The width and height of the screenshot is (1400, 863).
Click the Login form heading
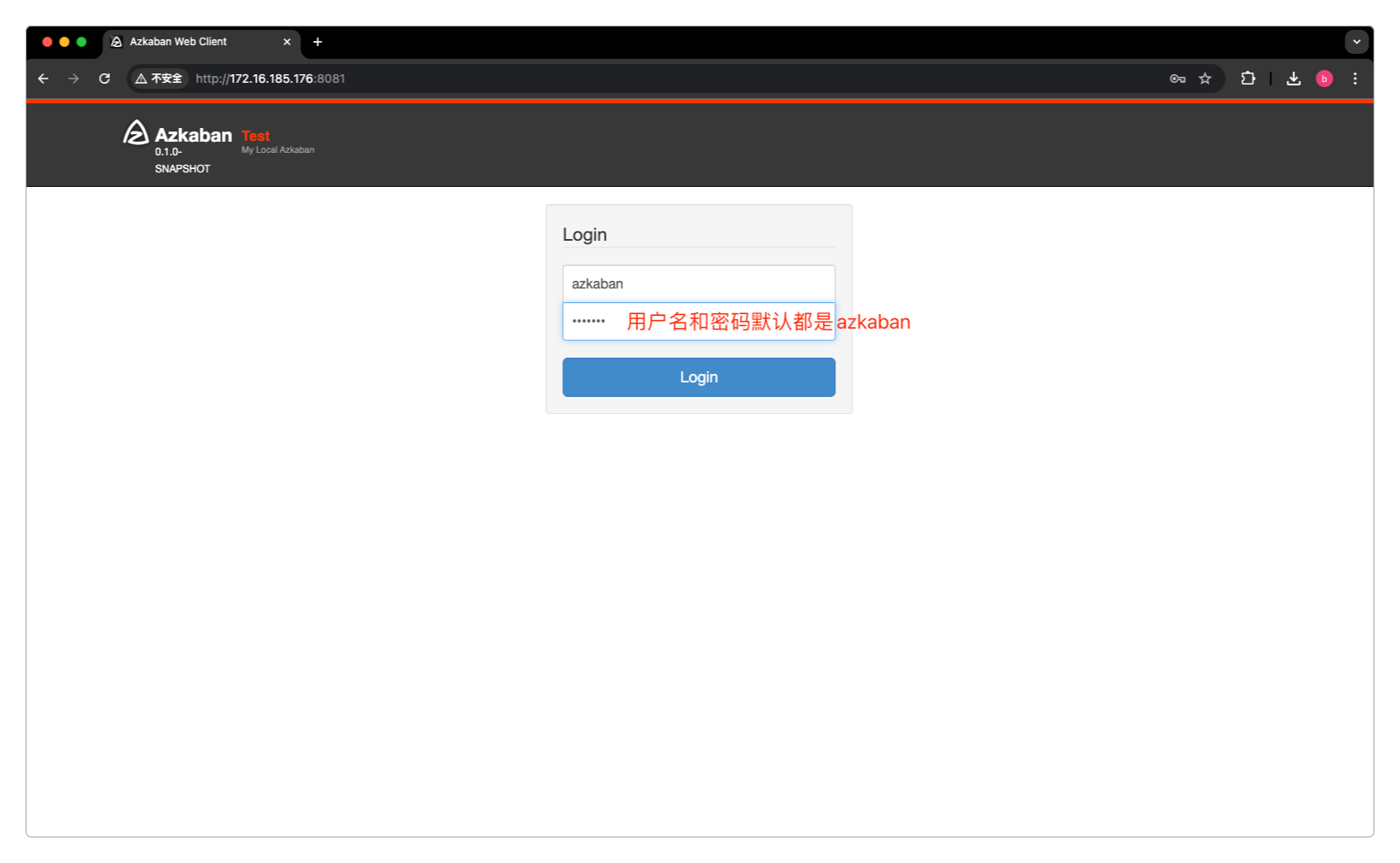(x=584, y=235)
